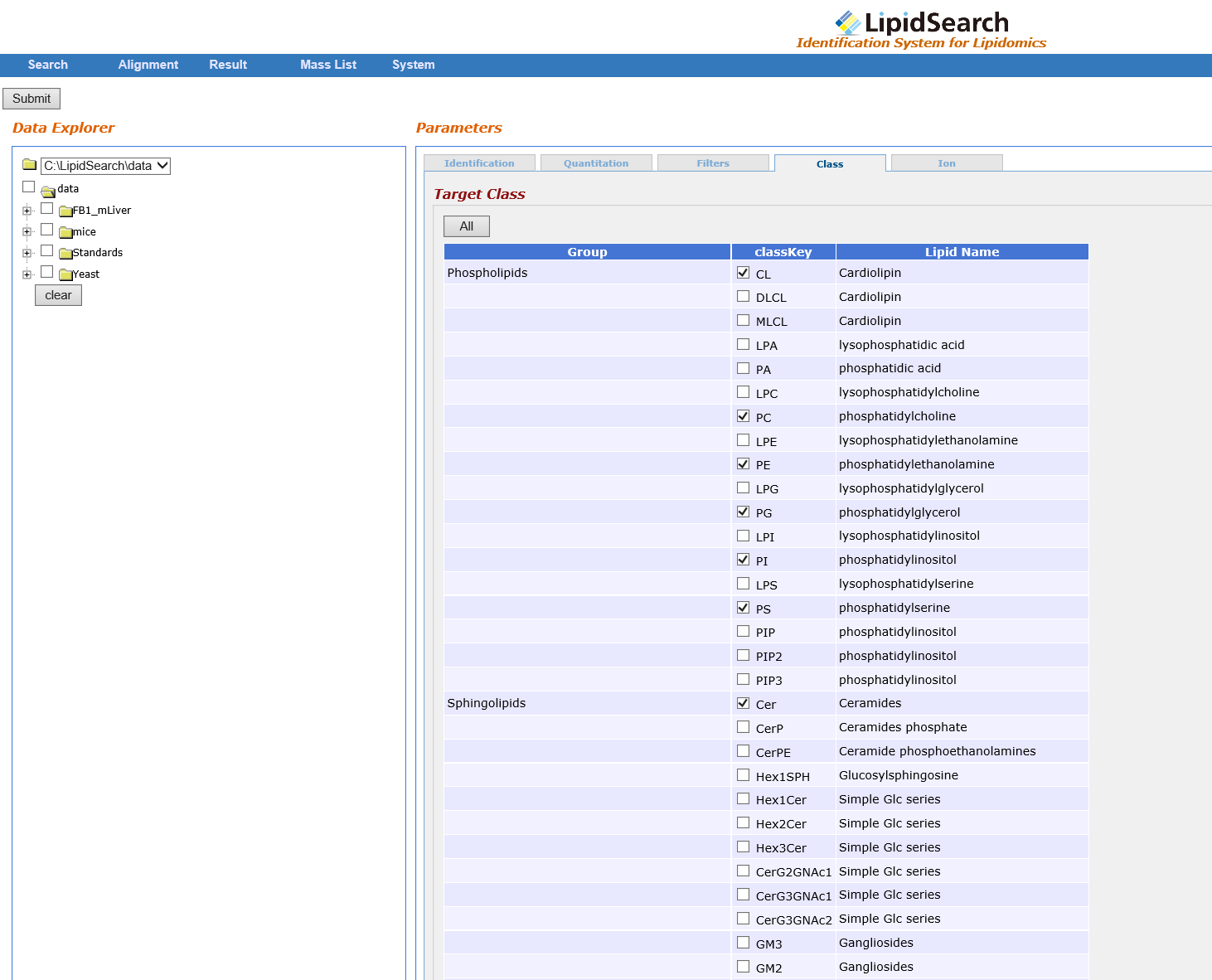
Task: Click the Yeast folder icon
Action: [x=65, y=274]
